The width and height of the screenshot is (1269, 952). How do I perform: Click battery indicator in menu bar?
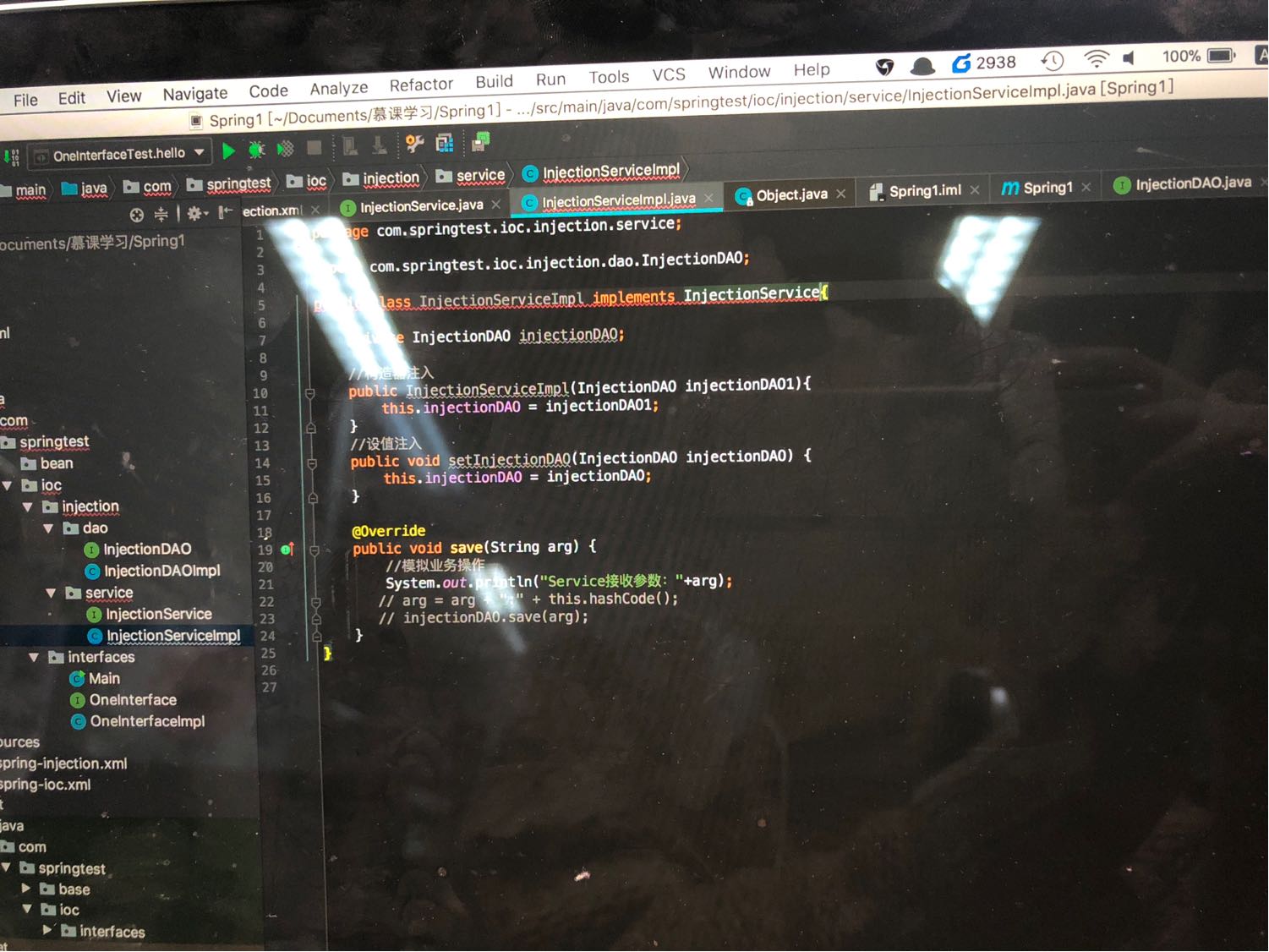click(x=1223, y=55)
